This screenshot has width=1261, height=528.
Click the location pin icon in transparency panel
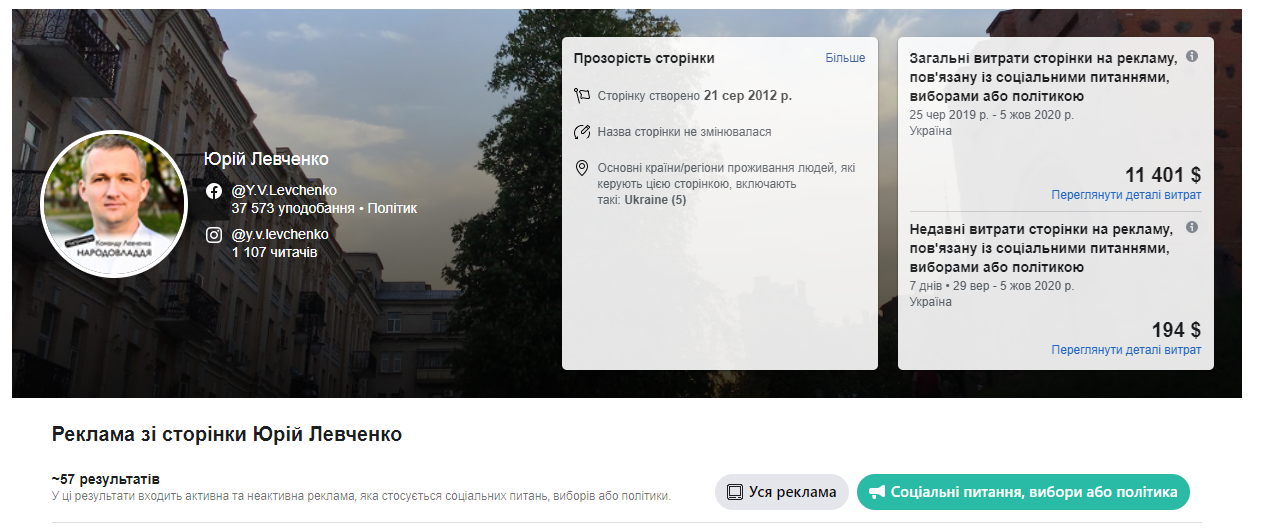point(582,168)
